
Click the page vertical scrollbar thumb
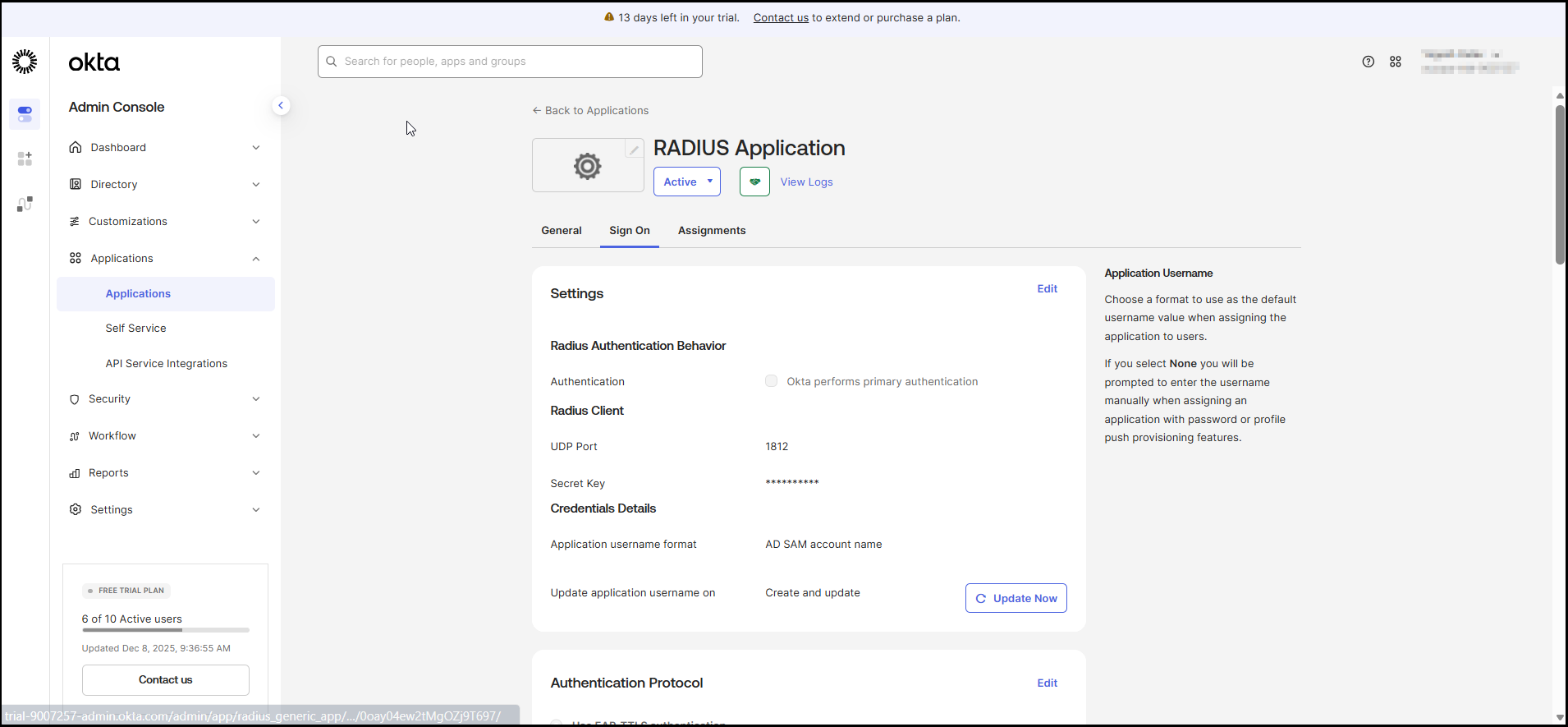point(1559,185)
